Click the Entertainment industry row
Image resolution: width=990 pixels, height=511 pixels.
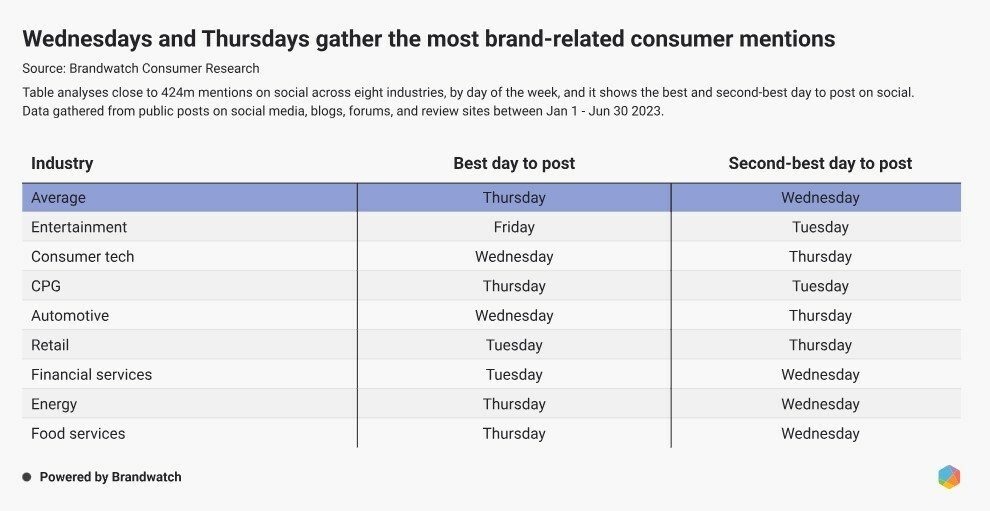click(x=79, y=227)
